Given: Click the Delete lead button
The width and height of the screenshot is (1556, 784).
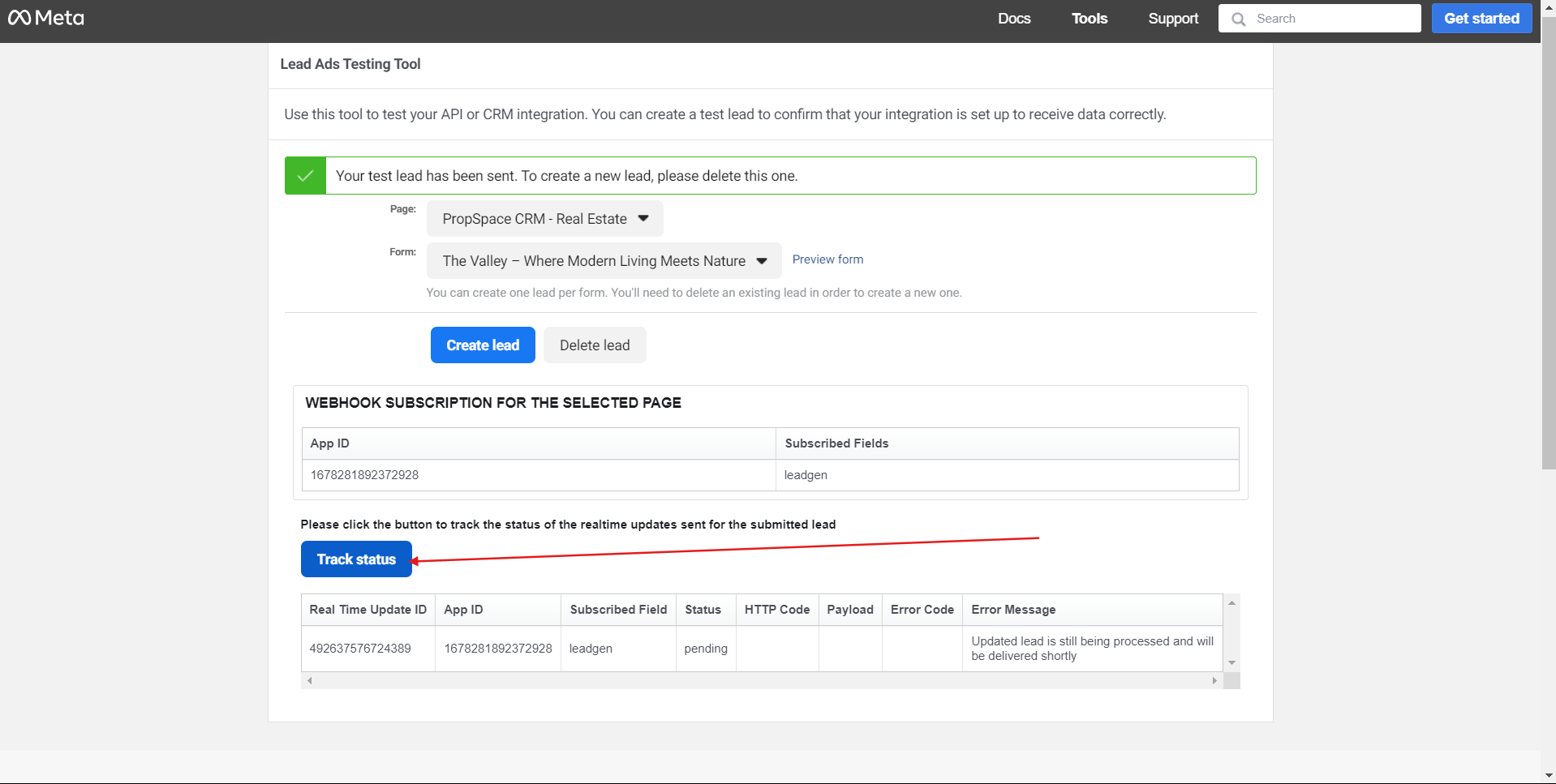Looking at the screenshot, I should point(595,345).
